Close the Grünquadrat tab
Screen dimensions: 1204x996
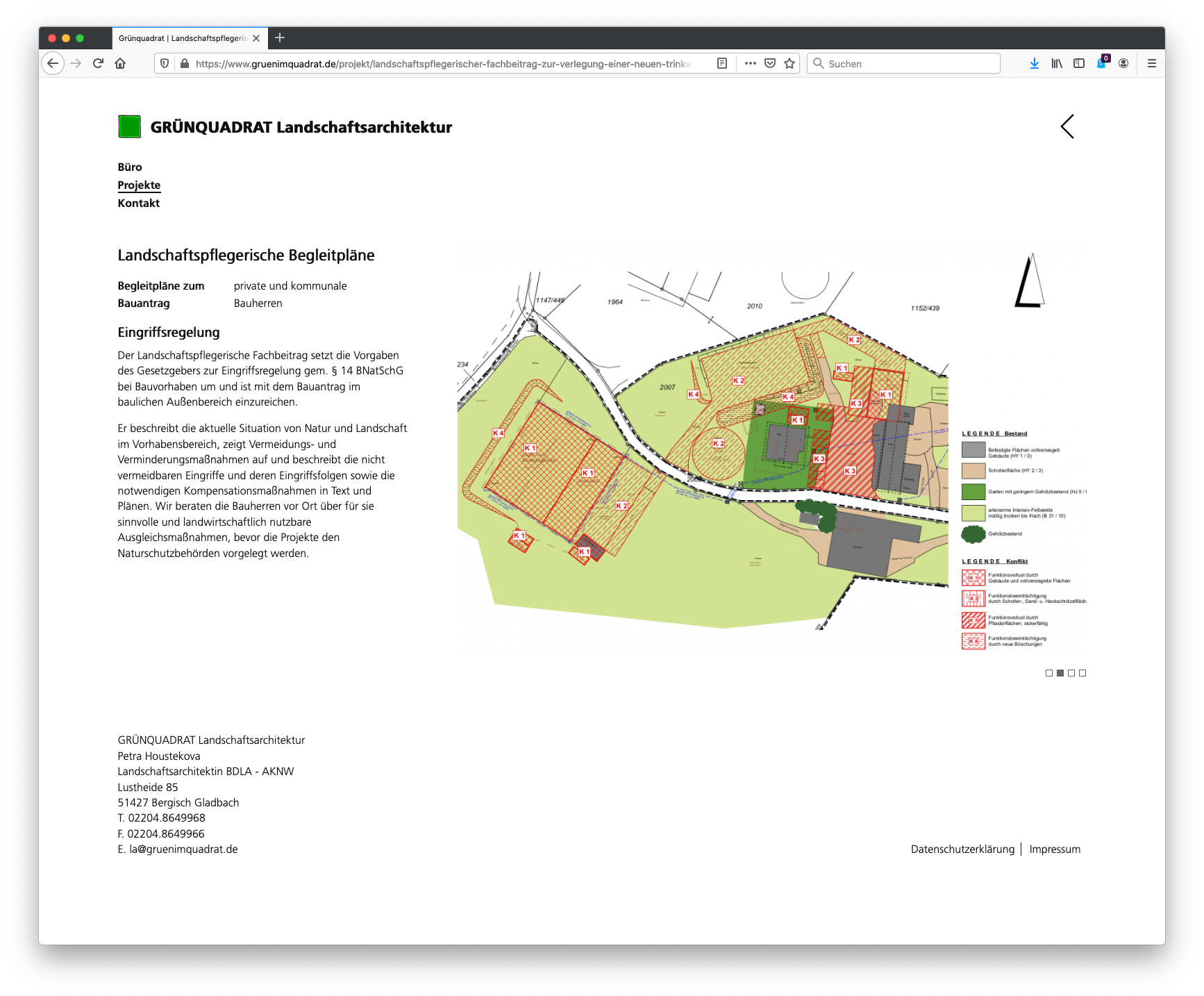[x=256, y=38]
